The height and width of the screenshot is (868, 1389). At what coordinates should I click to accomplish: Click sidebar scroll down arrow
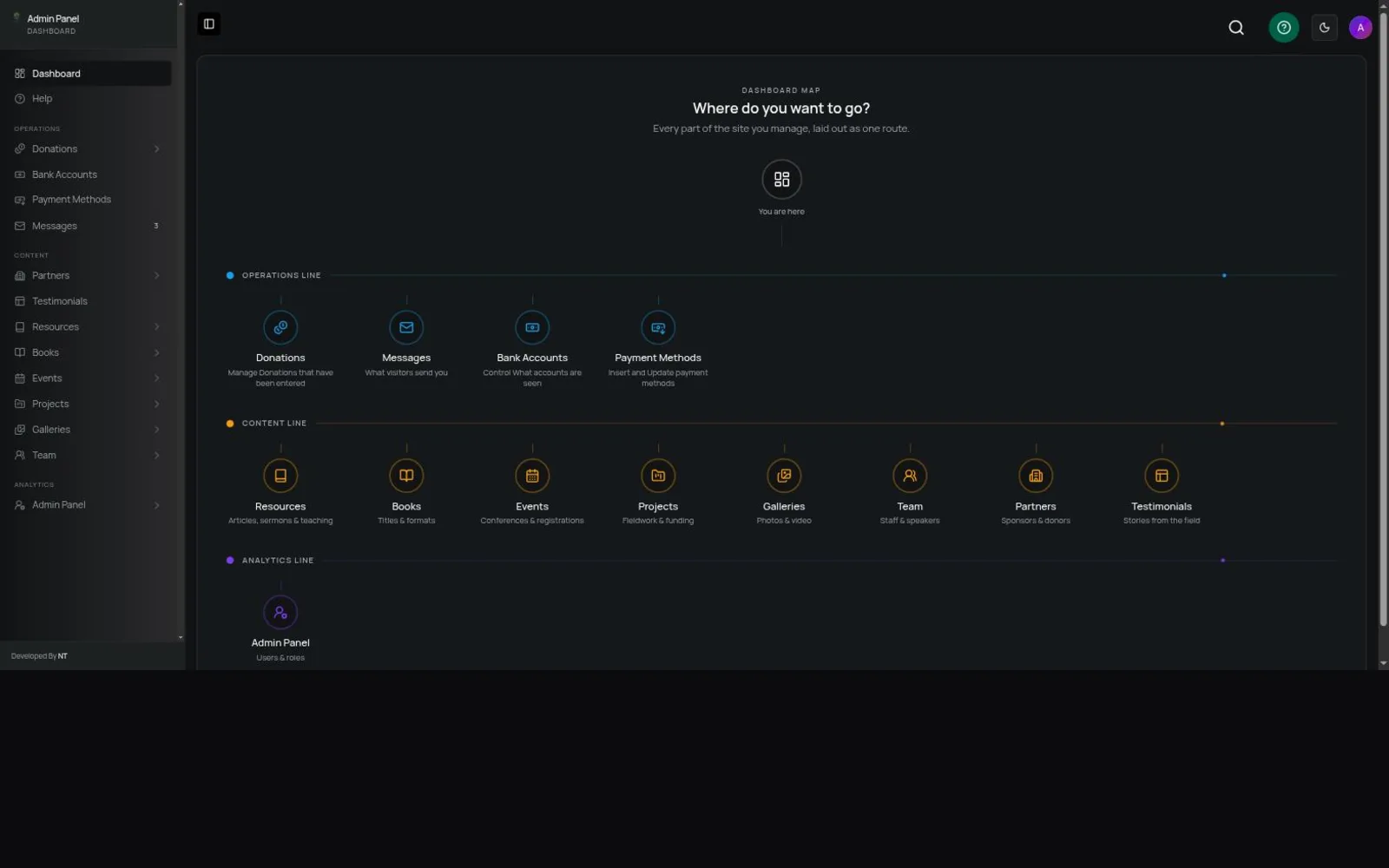pos(181,637)
